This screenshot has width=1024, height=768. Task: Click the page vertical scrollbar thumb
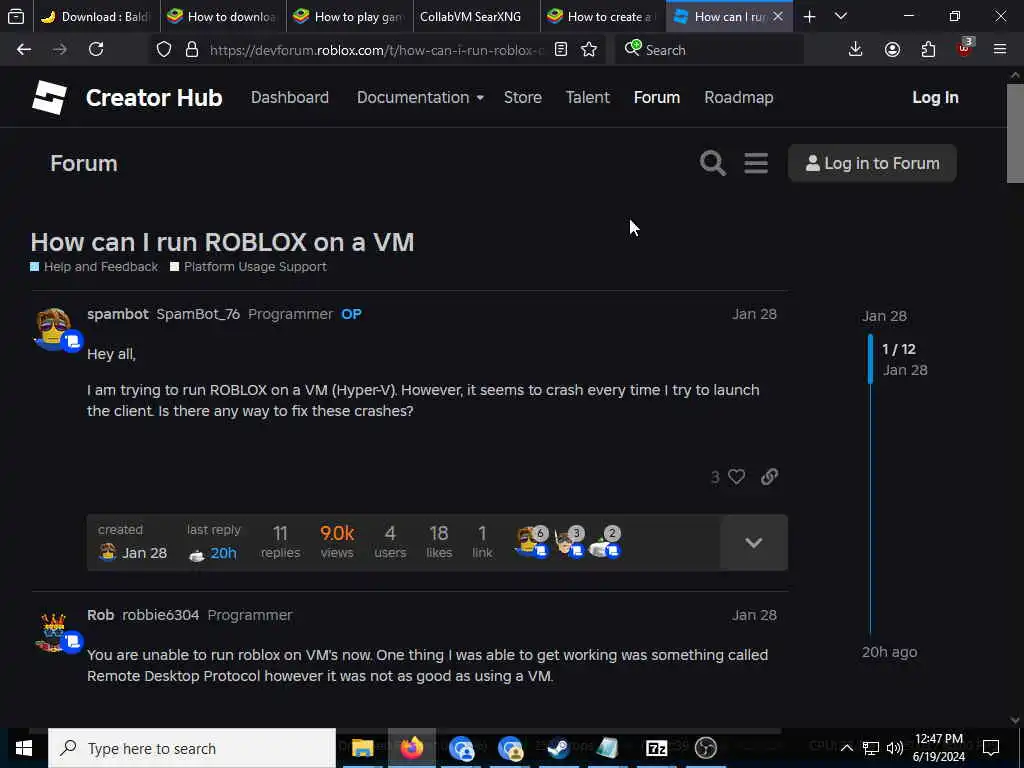[1015, 134]
